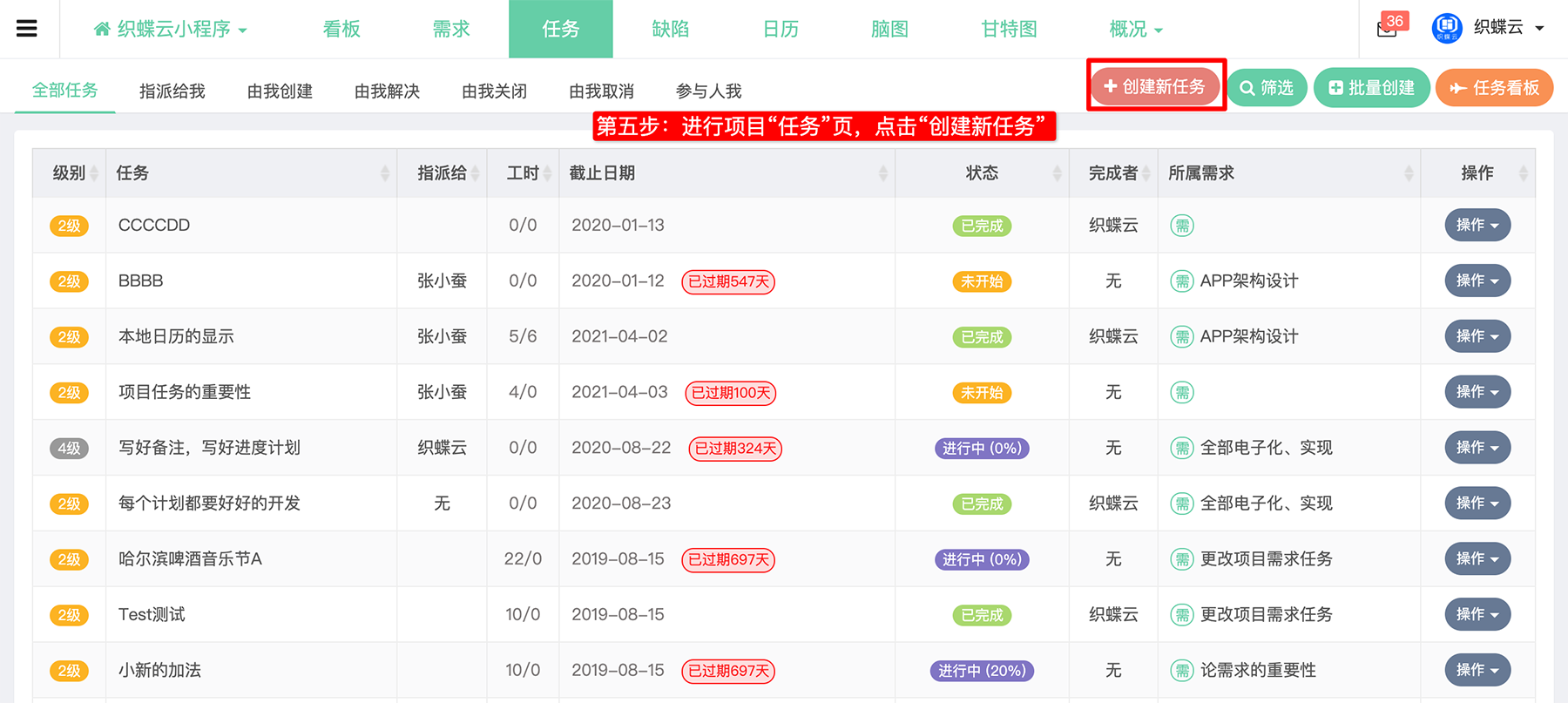Sort table by 指派给 column
The height and width of the screenshot is (703, 1568).
point(443,173)
